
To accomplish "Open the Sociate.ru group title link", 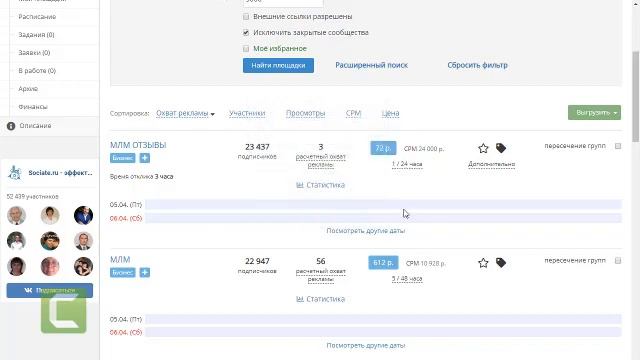I will click(60, 173).
